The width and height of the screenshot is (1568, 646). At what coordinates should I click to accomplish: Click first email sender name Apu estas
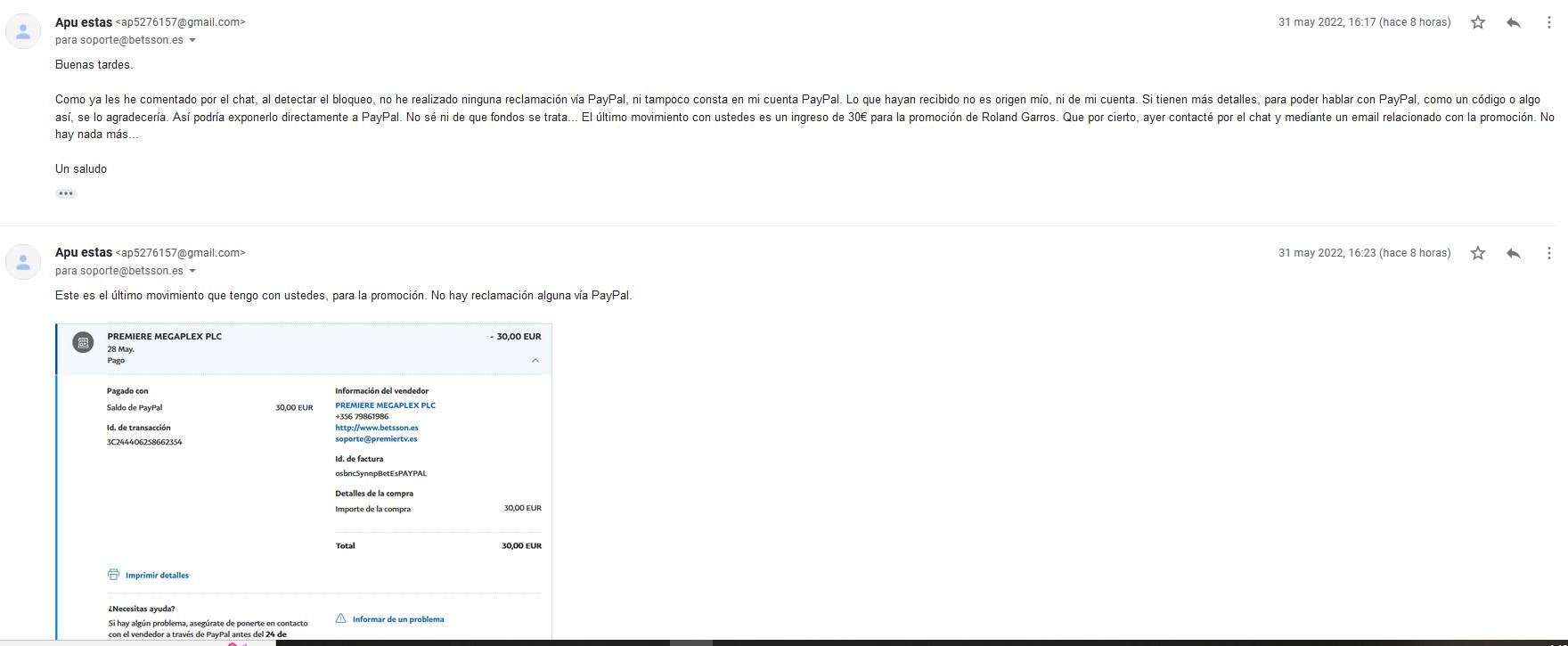[84, 22]
